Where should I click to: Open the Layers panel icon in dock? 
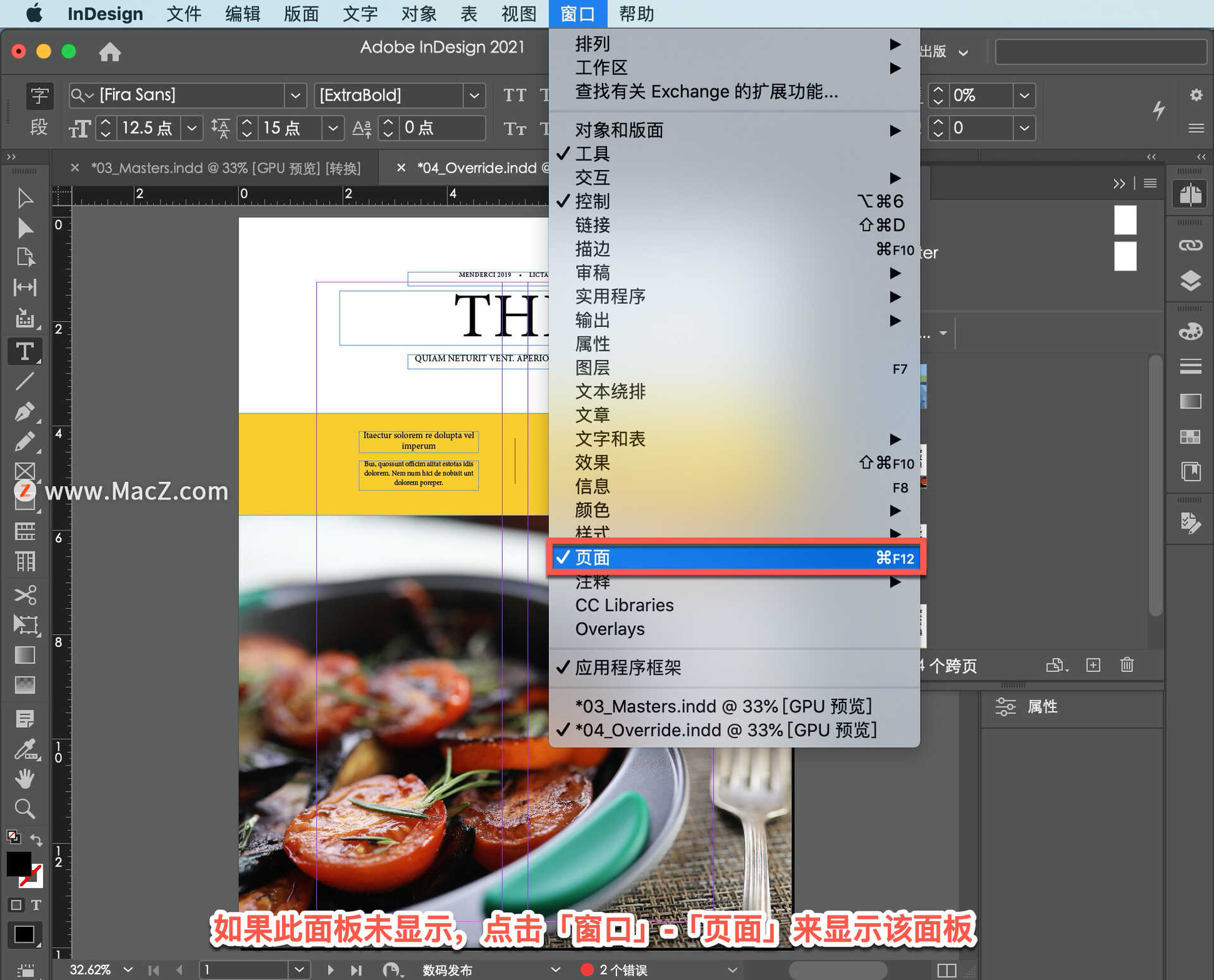pos(1190,281)
